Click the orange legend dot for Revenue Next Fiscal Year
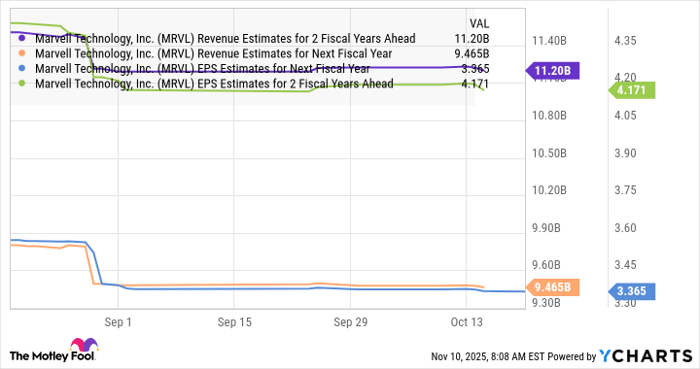Image resolution: width=700 pixels, height=369 pixels. pos(22,54)
